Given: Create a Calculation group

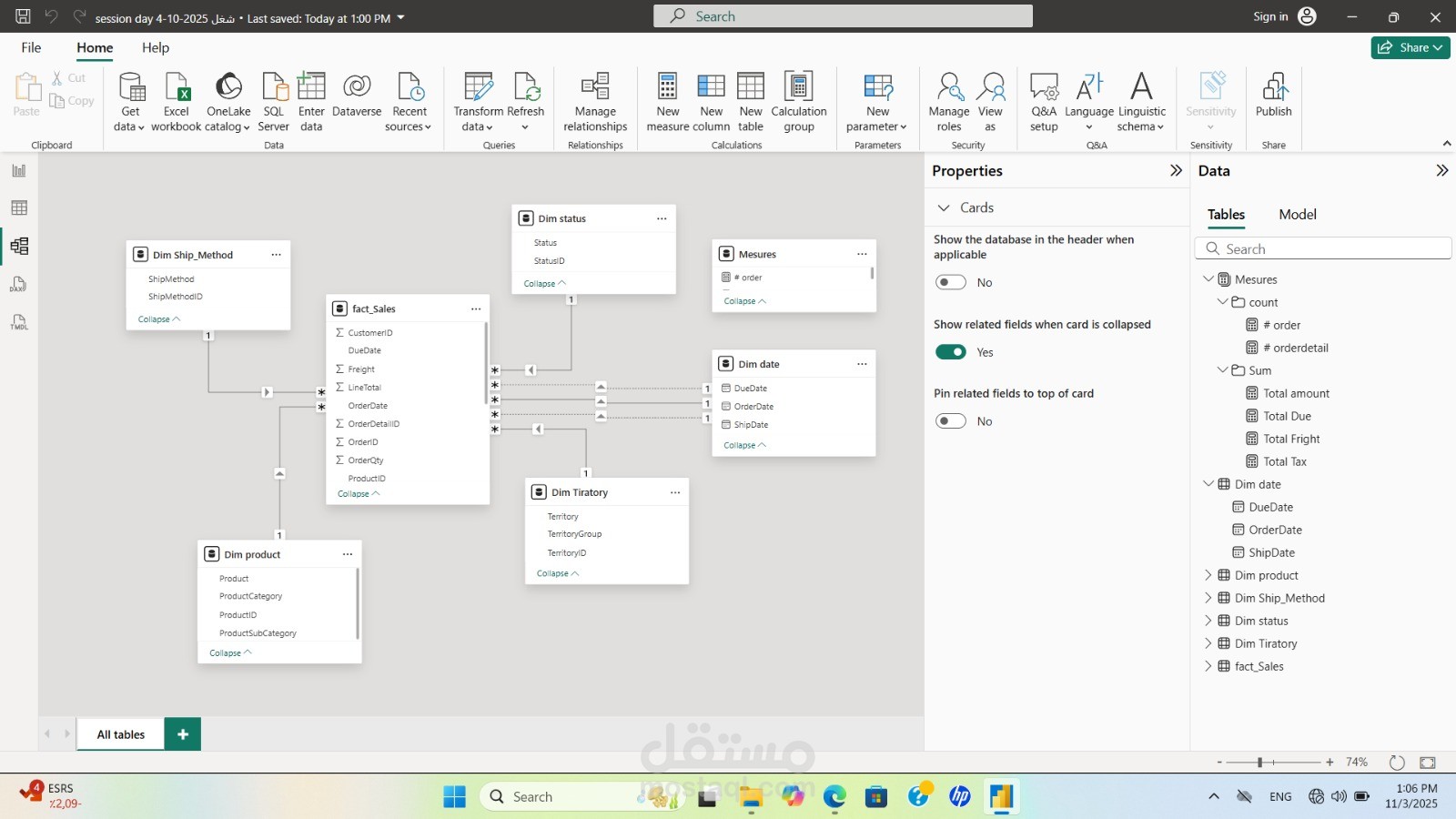Looking at the screenshot, I should 799,102.
